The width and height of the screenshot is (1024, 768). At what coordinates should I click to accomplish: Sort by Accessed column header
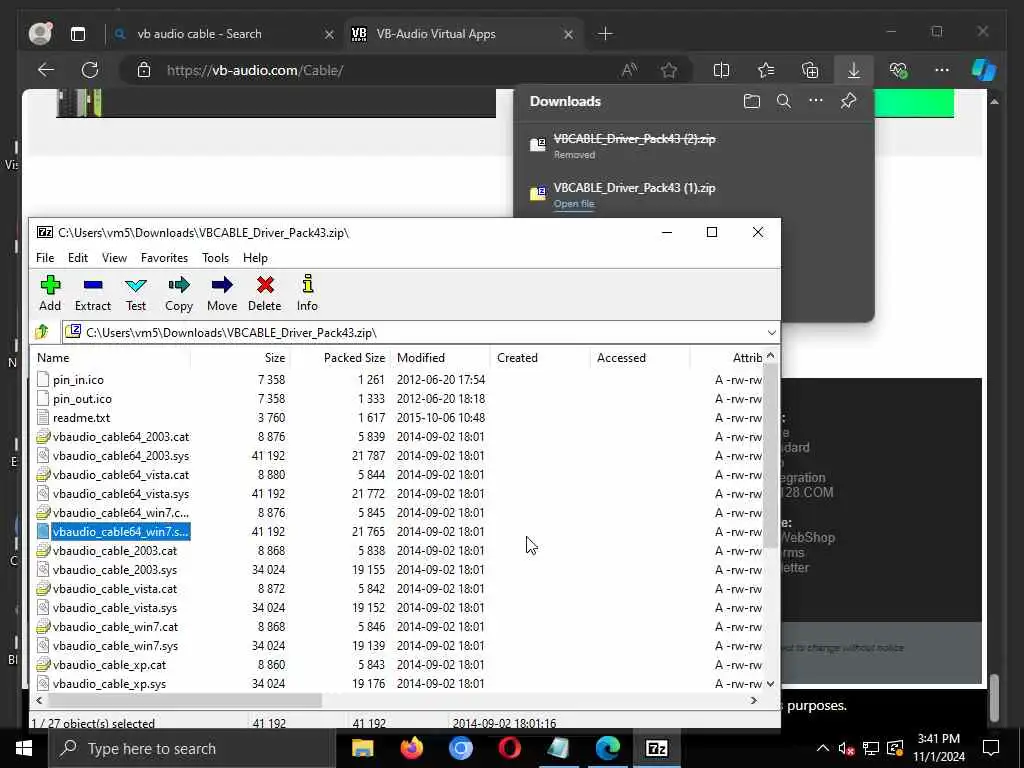pyautogui.click(x=640, y=358)
